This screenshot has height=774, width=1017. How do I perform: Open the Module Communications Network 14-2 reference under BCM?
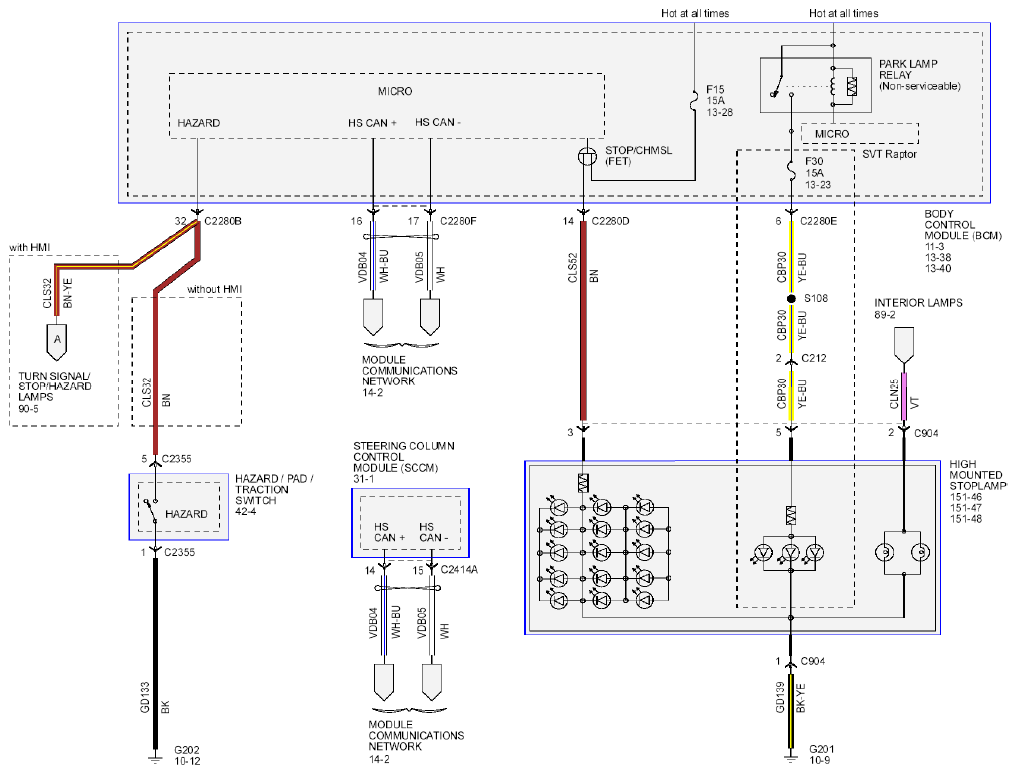[x=409, y=376]
